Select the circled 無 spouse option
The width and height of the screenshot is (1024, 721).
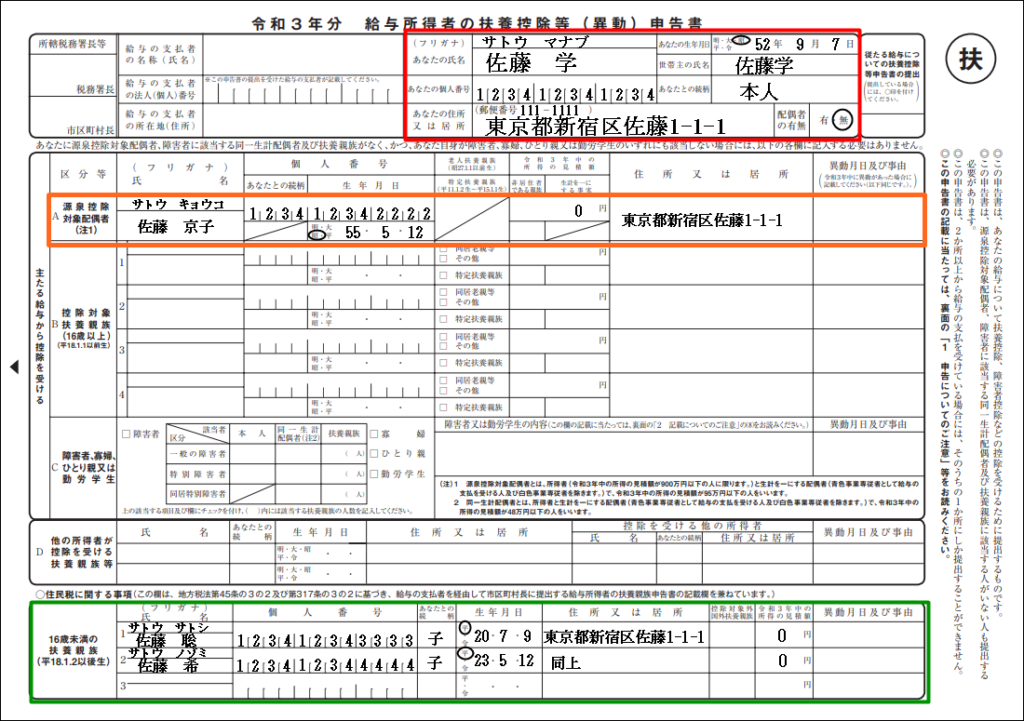tap(843, 120)
